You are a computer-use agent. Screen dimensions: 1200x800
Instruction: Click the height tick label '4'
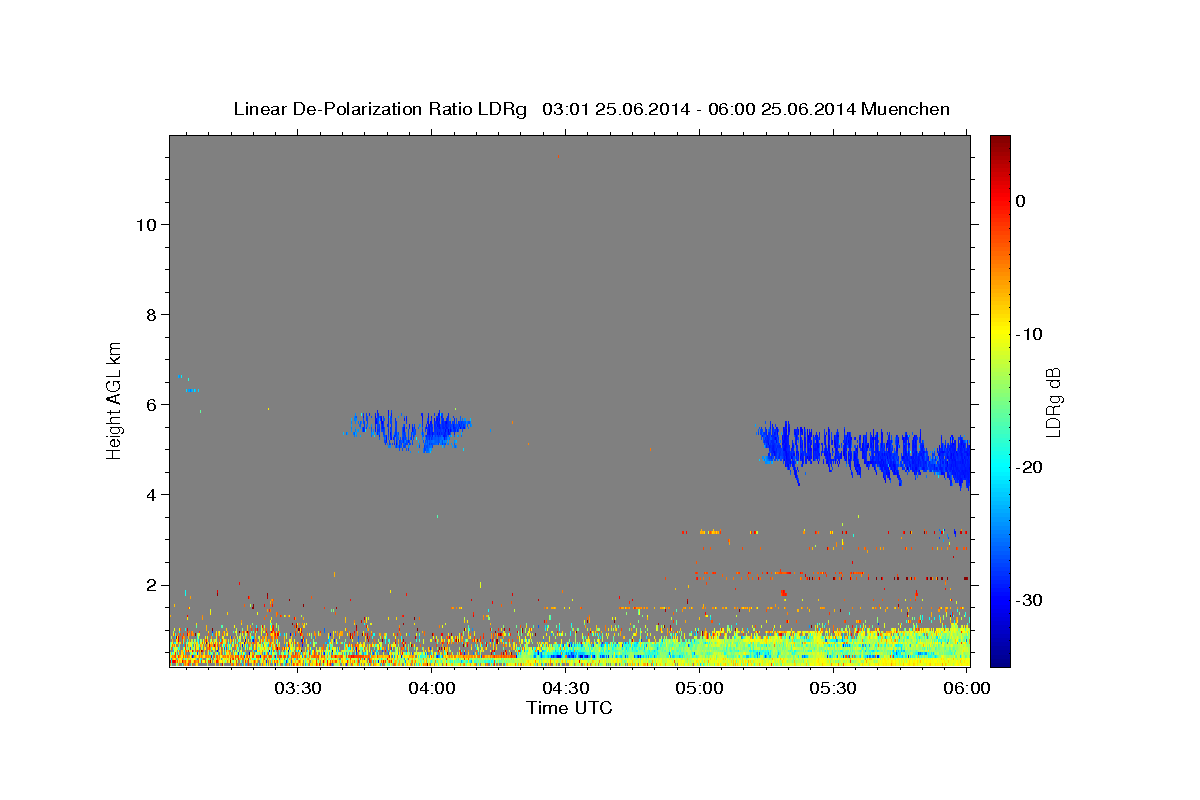click(151, 494)
